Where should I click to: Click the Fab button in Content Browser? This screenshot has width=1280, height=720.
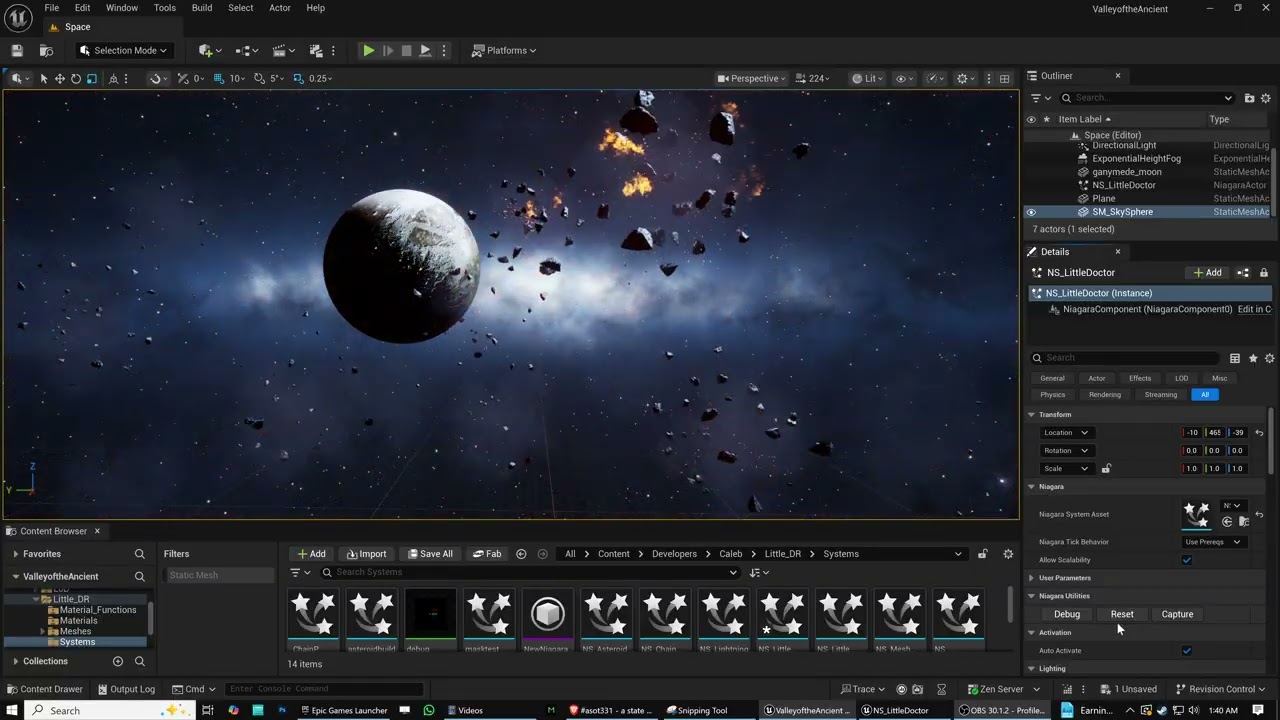click(487, 554)
